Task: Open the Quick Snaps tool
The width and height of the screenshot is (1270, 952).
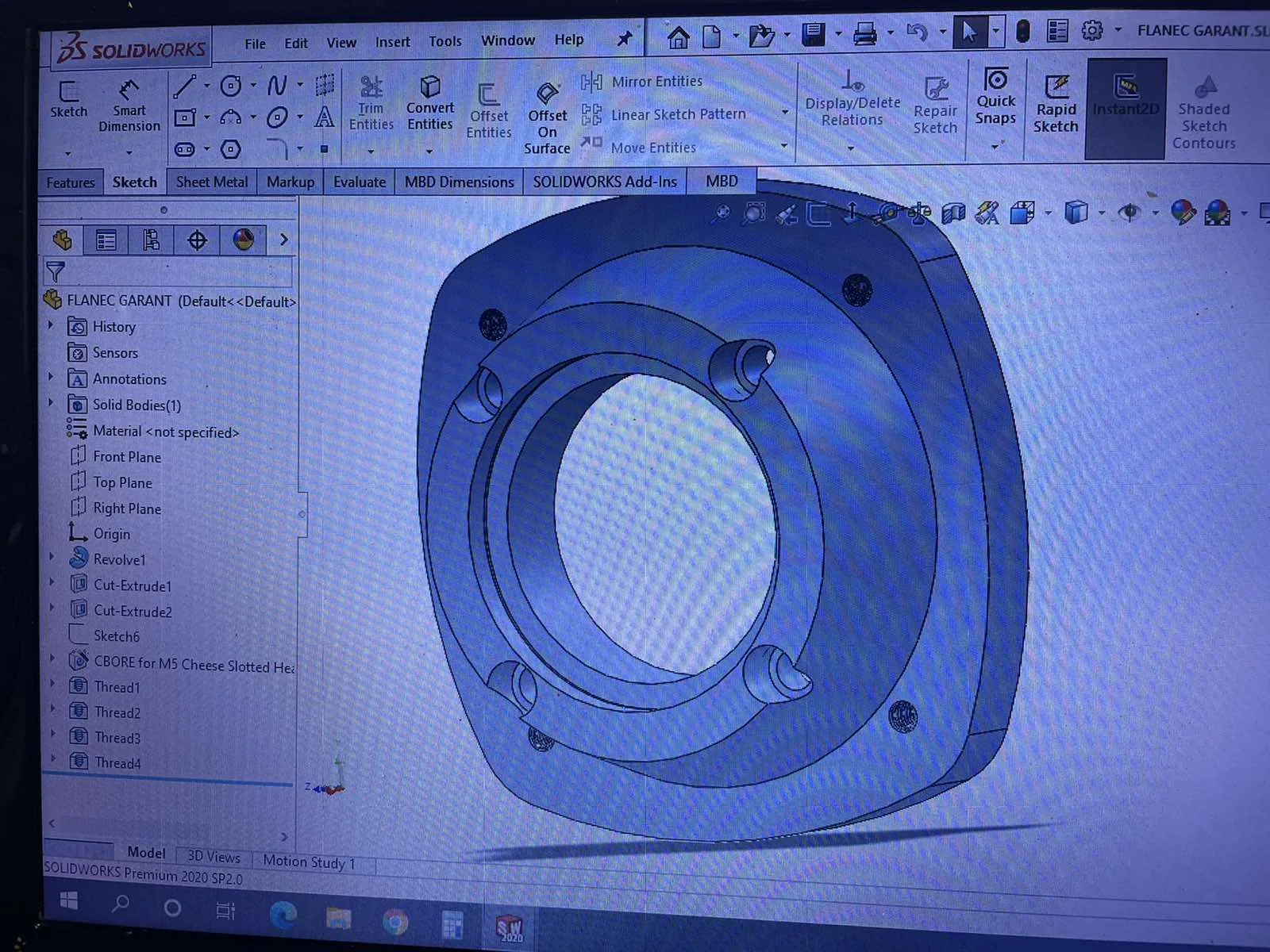Action: pos(995,97)
